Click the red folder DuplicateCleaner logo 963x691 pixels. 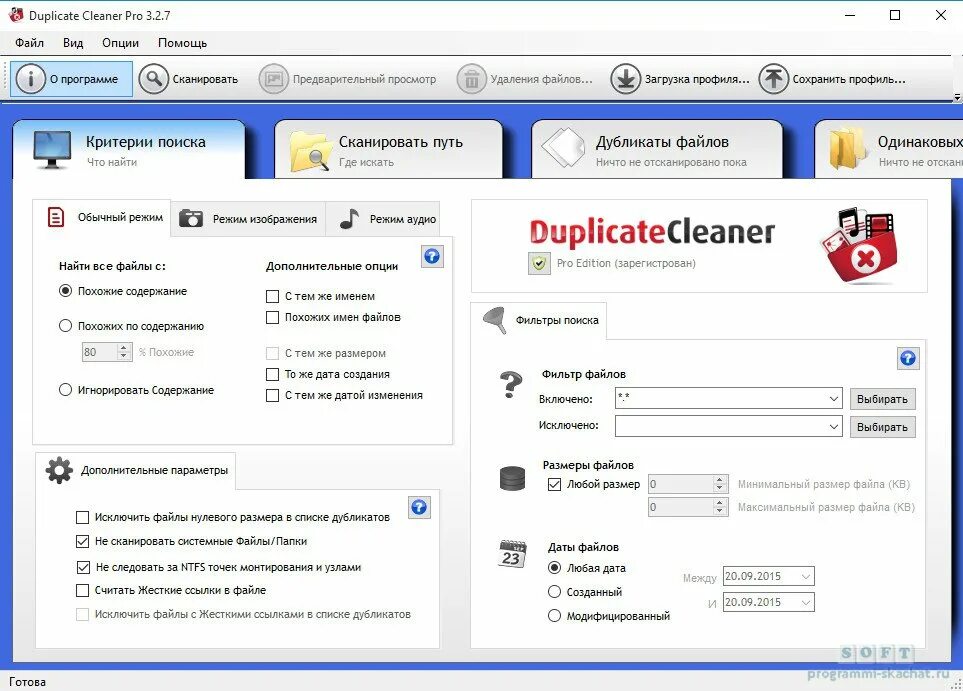[x=860, y=246]
